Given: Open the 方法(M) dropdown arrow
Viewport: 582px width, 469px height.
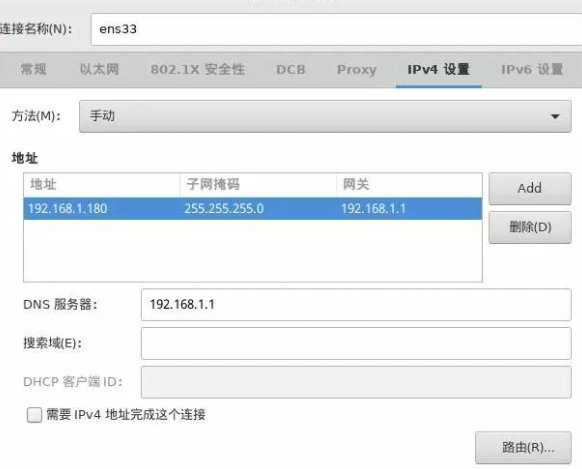Looking at the screenshot, I should click(x=555, y=117).
